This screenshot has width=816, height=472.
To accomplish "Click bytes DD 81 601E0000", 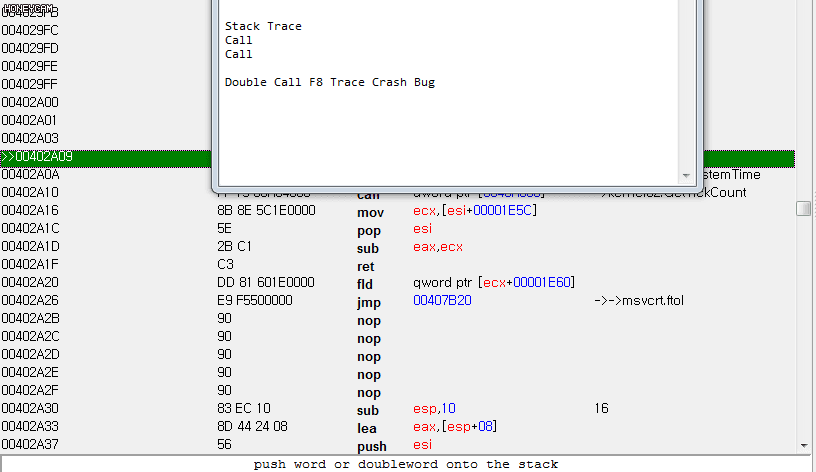I will 265,283.
